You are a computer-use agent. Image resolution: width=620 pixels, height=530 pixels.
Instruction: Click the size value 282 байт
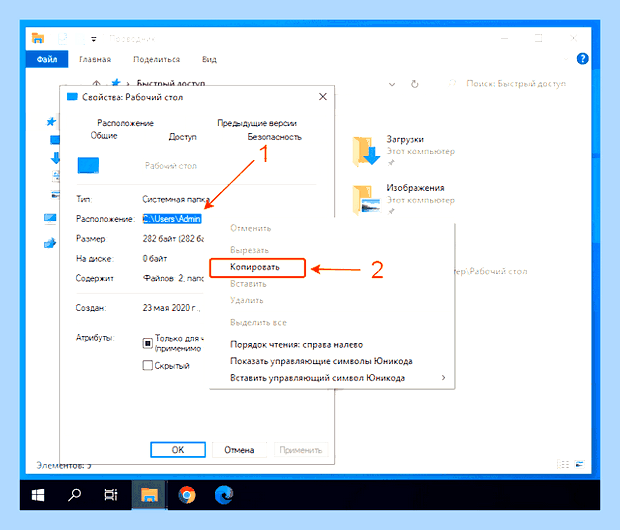click(173, 238)
